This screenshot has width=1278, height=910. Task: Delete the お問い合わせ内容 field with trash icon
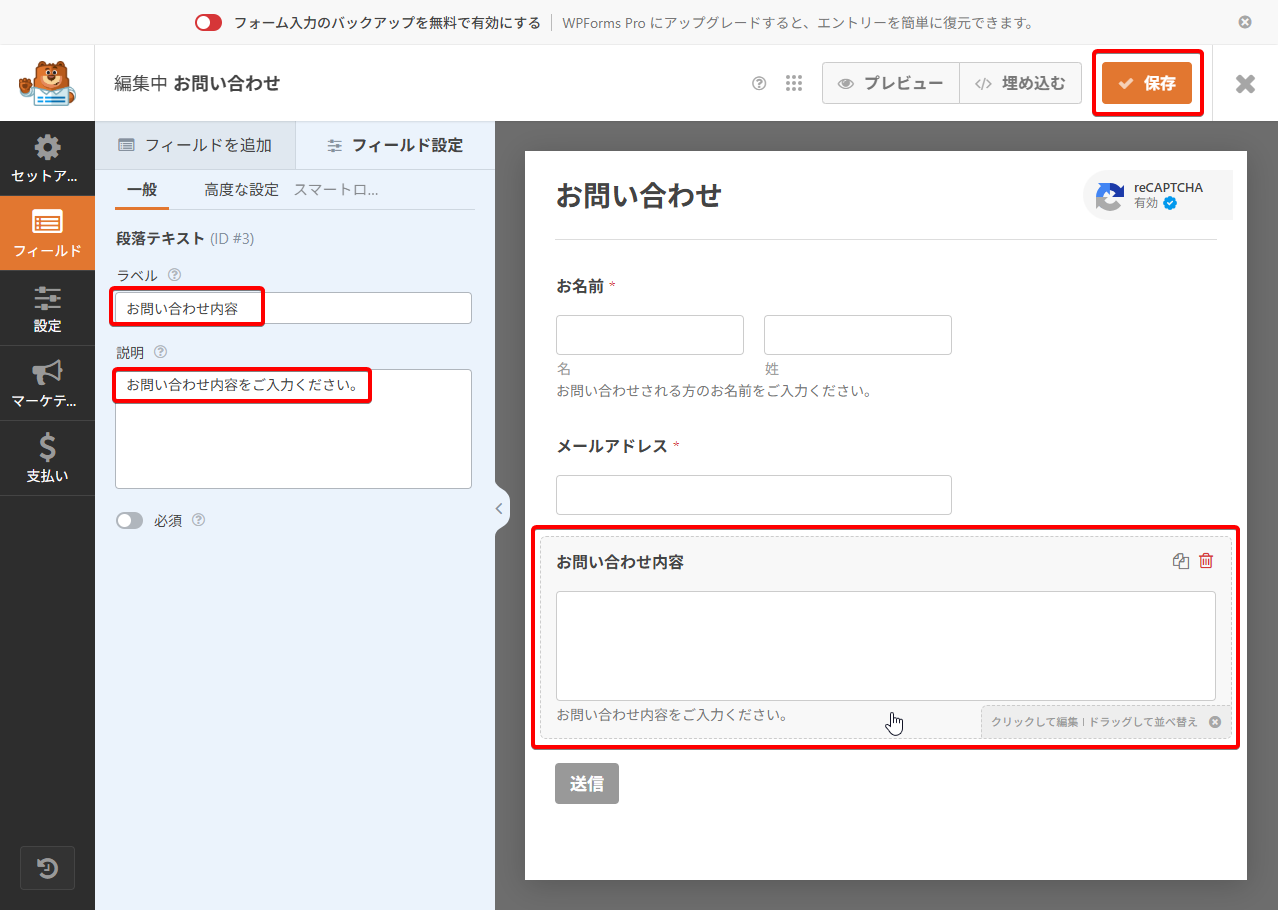click(x=1206, y=561)
